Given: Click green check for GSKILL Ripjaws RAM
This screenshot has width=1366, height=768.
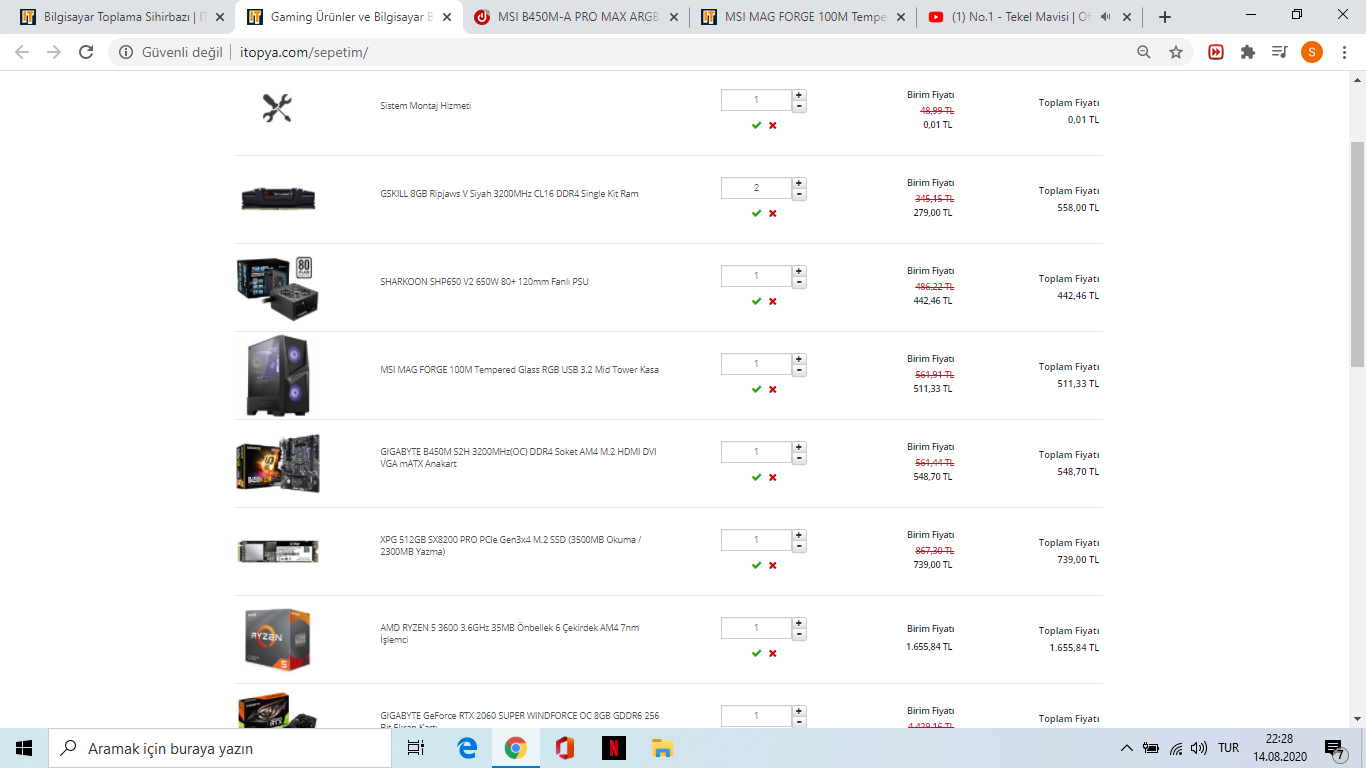Looking at the screenshot, I should [x=756, y=213].
